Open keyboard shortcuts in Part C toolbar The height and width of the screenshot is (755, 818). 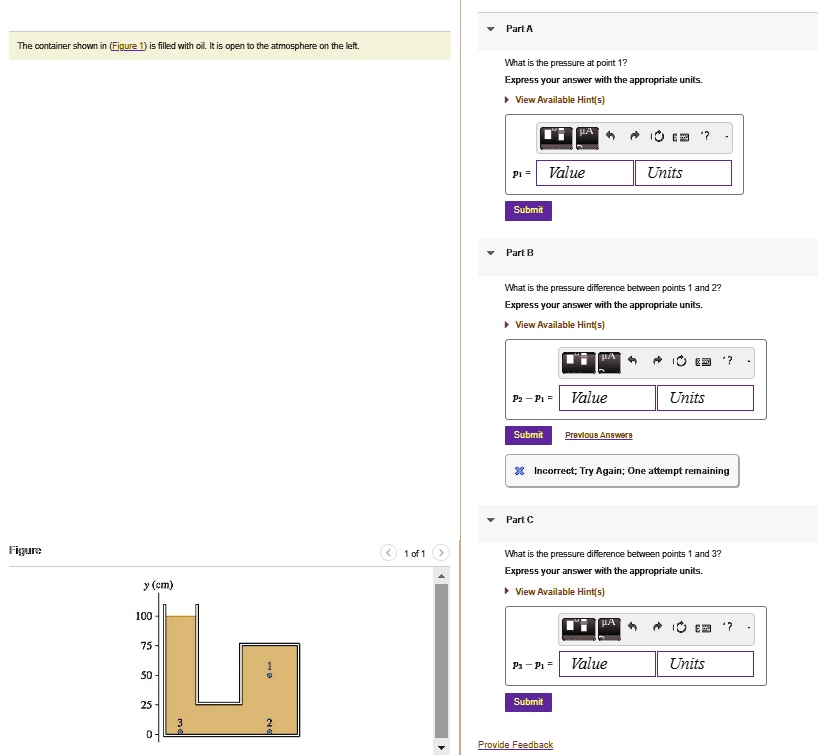pyautogui.click(x=703, y=628)
